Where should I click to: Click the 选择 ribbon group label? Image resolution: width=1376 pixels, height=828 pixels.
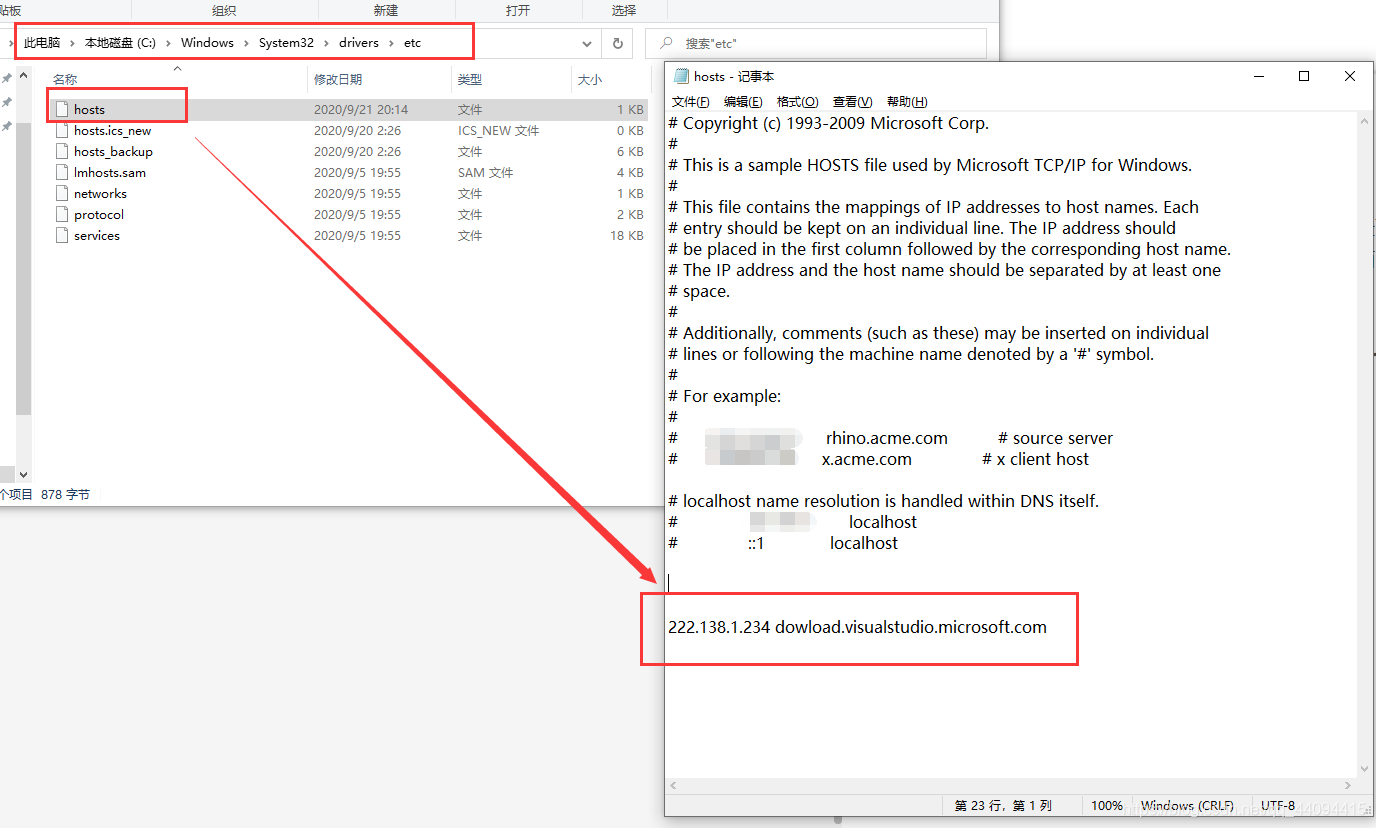tap(624, 10)
